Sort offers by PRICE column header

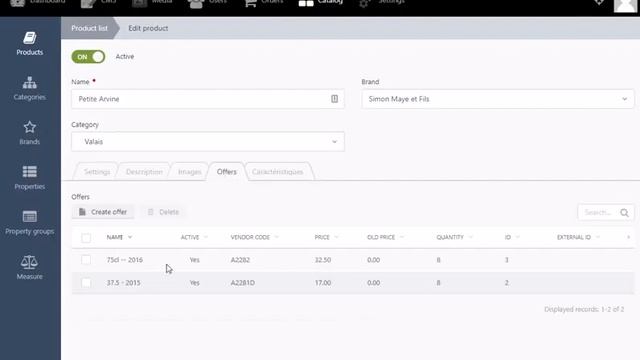click(322, 237)
